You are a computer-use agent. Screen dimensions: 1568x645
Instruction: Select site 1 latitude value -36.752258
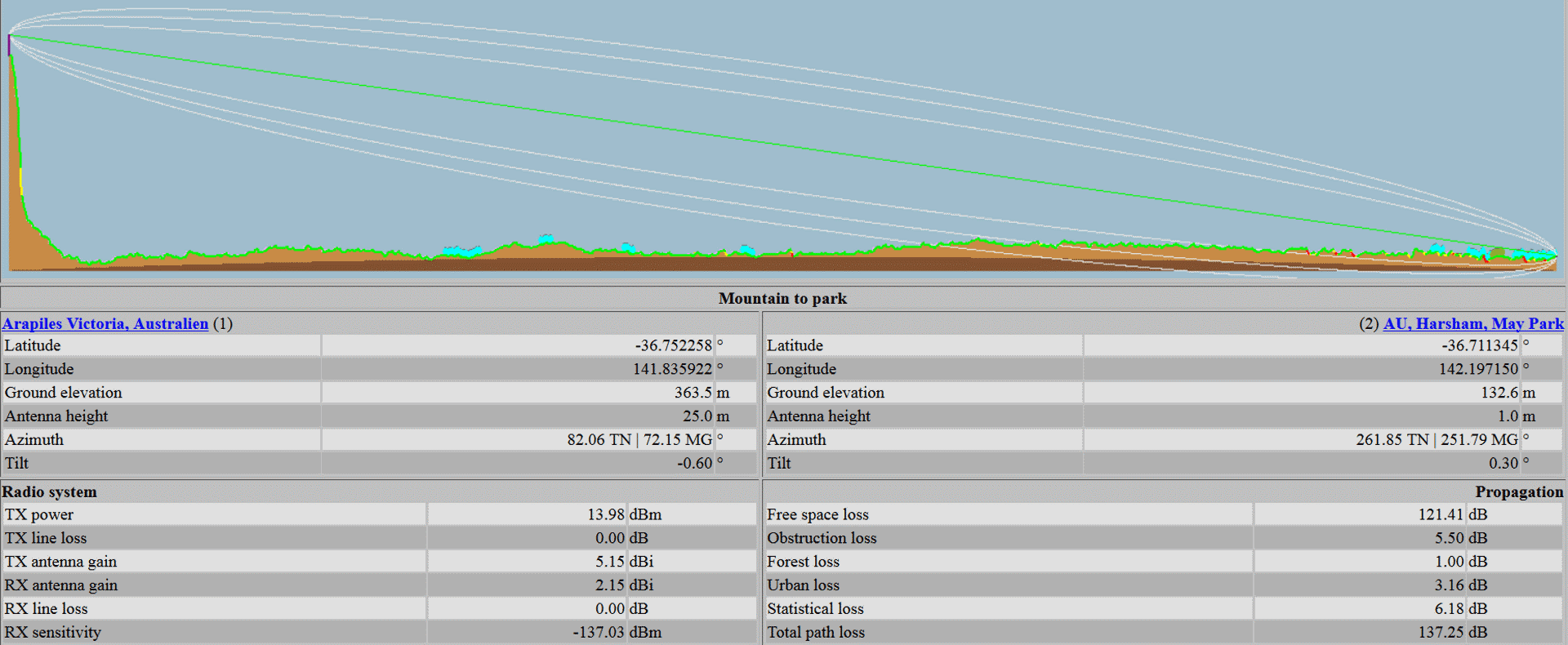(673, 346)
